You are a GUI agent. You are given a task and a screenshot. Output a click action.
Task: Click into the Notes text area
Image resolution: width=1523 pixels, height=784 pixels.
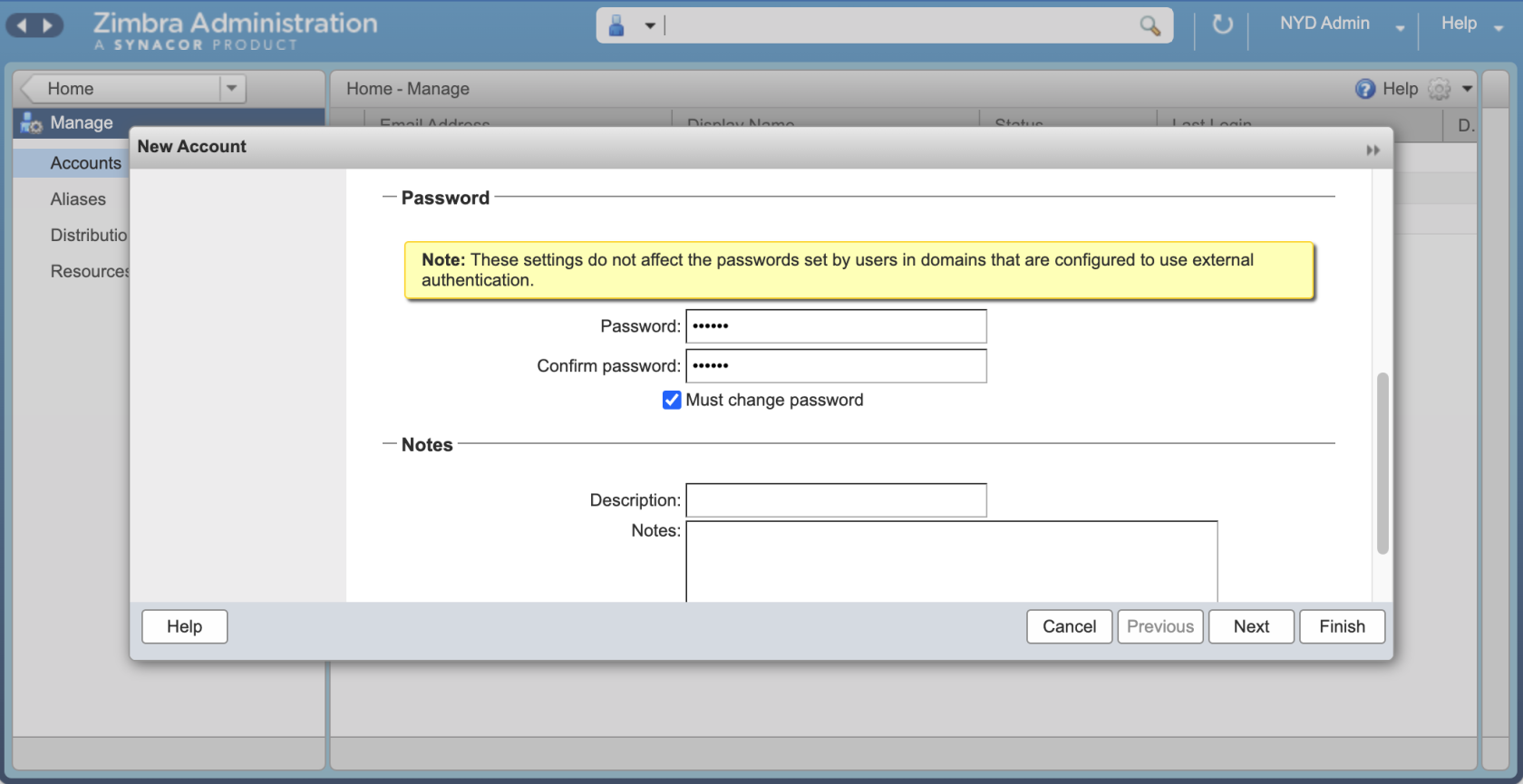[x=952, y=561]
